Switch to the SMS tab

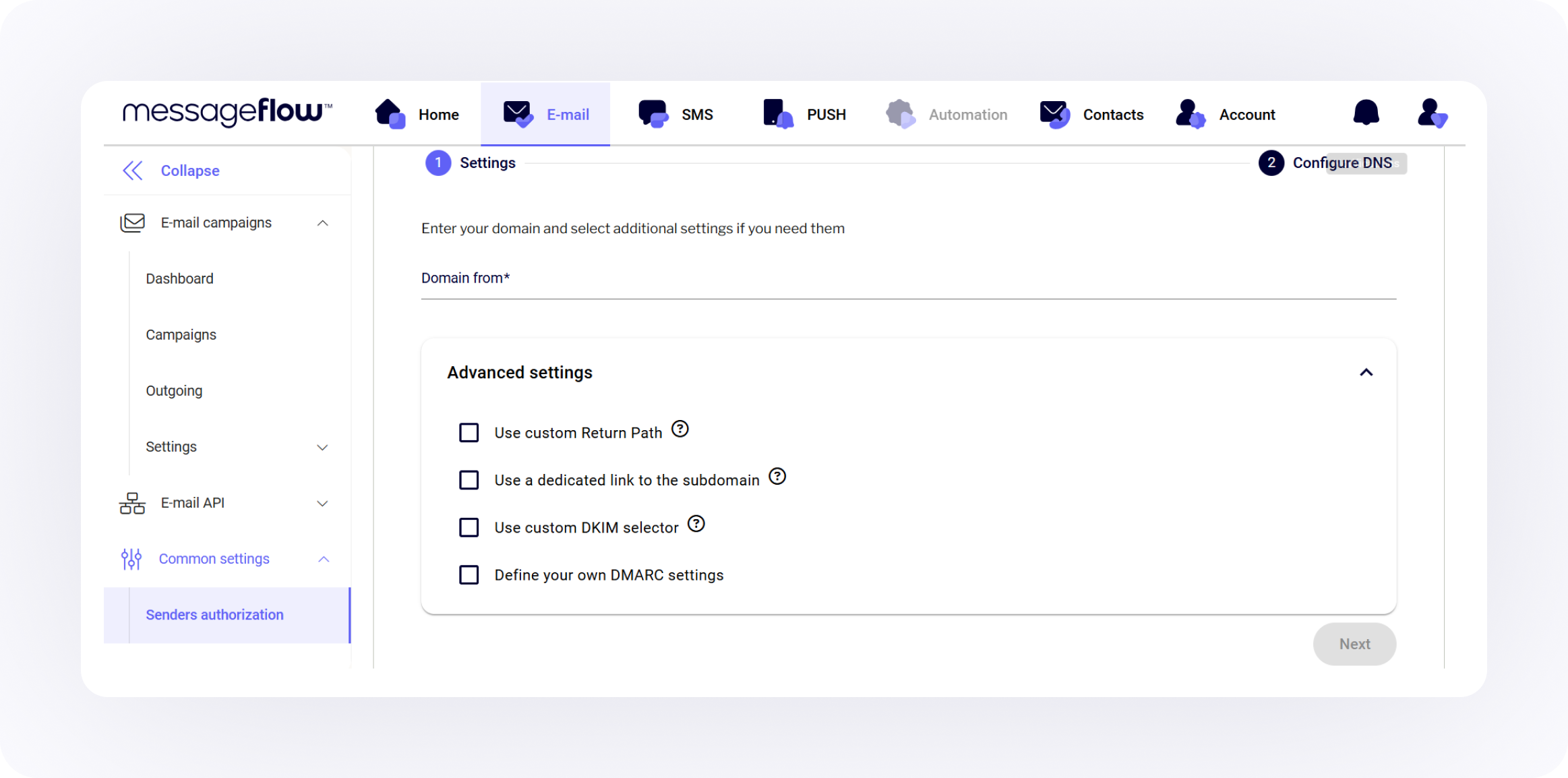coord(676,114)
